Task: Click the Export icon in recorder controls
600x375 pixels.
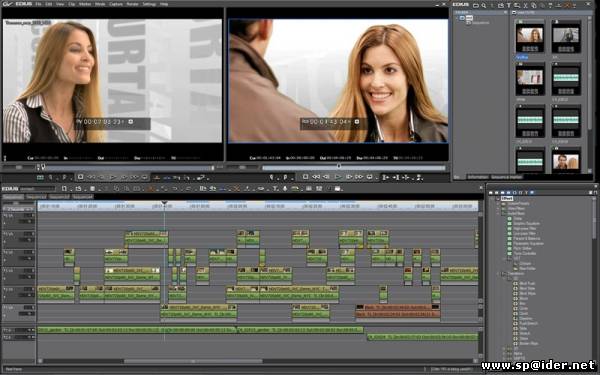Action: [x=419, y=177]
